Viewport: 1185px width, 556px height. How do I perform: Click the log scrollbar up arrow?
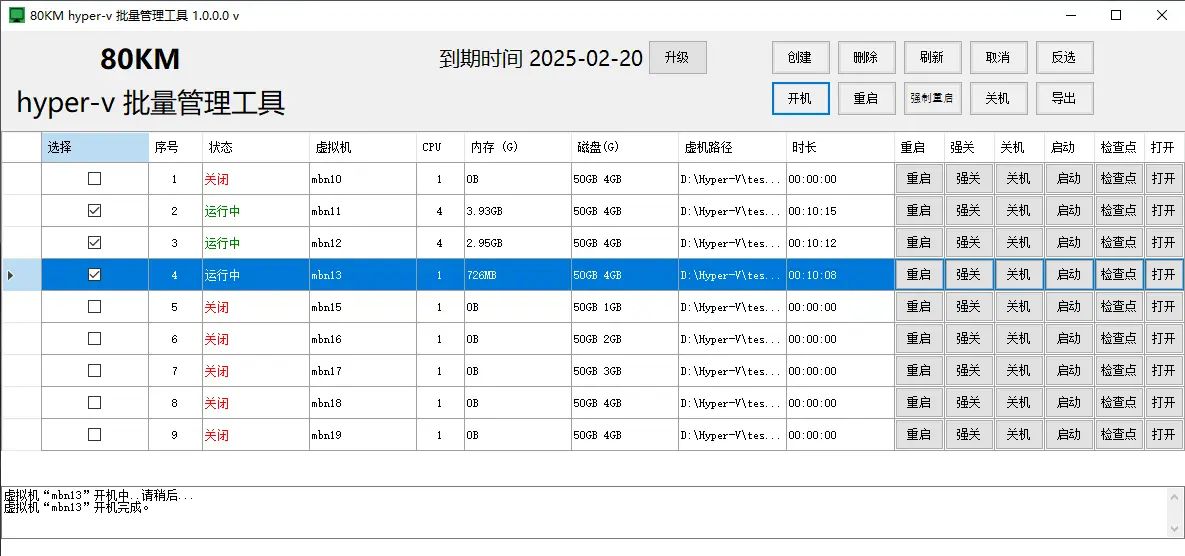[x=1174, y=496]
